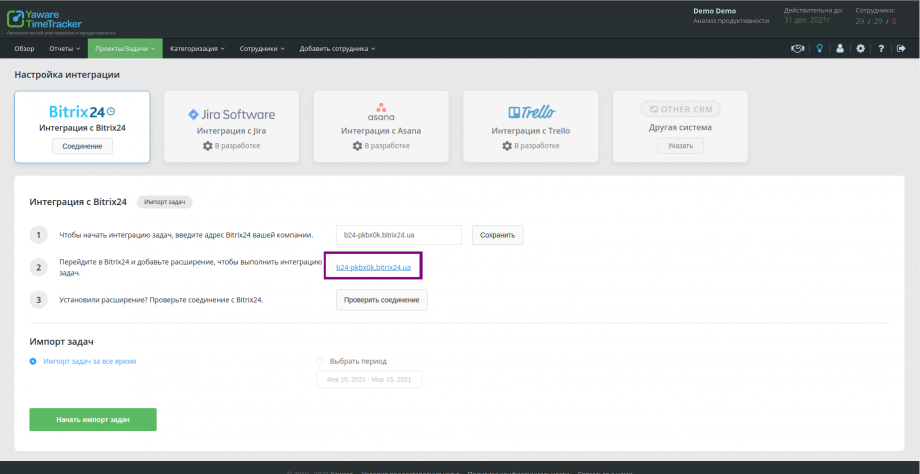
Task: Open the handshake partnership icon
Action: point(797,49)
